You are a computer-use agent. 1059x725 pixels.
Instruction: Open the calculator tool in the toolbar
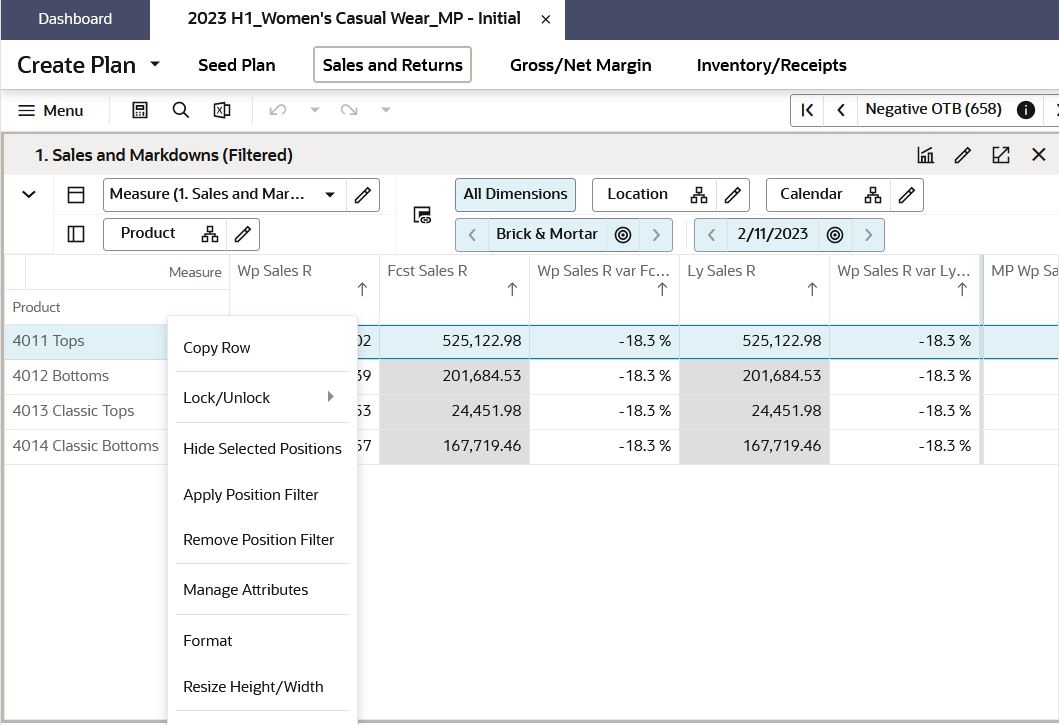coord(139,110)
